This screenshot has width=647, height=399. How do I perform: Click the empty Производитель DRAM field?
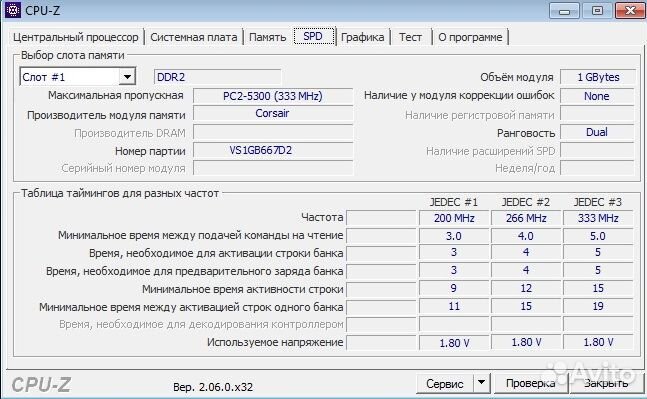tap(273, 133)
